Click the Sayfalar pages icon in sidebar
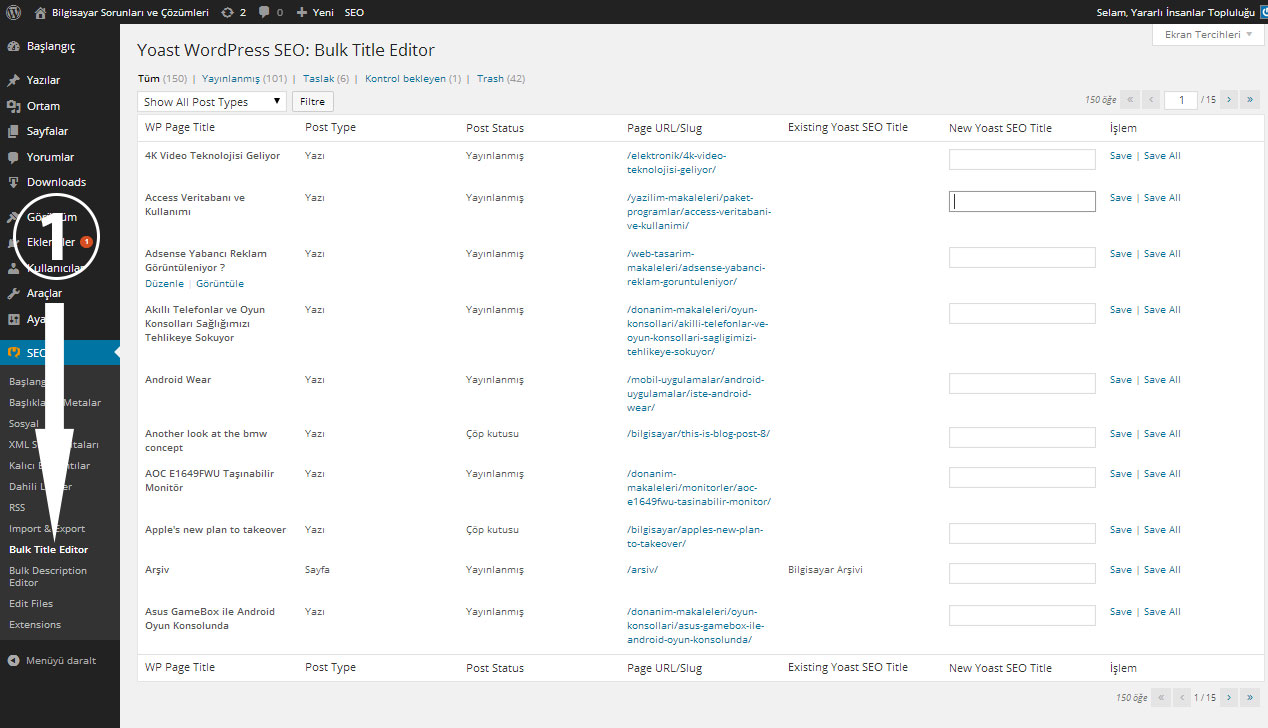The height and width of the screenshot is (728, 1268). [x=13, y=131]
